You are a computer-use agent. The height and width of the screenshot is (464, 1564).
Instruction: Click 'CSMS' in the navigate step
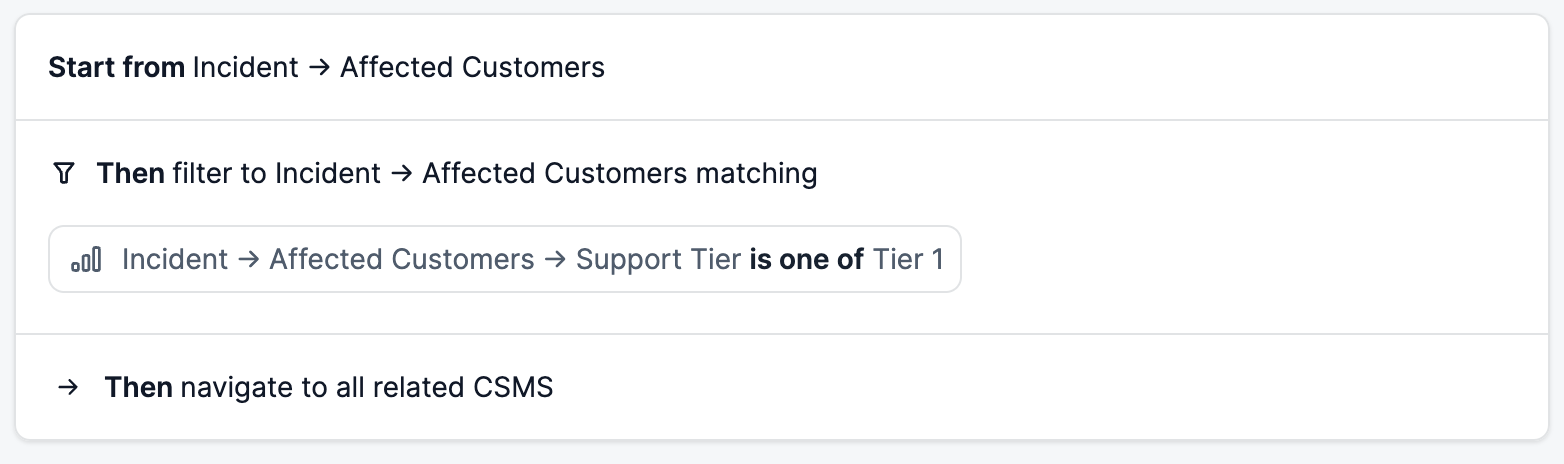click(x=513, y=387)
